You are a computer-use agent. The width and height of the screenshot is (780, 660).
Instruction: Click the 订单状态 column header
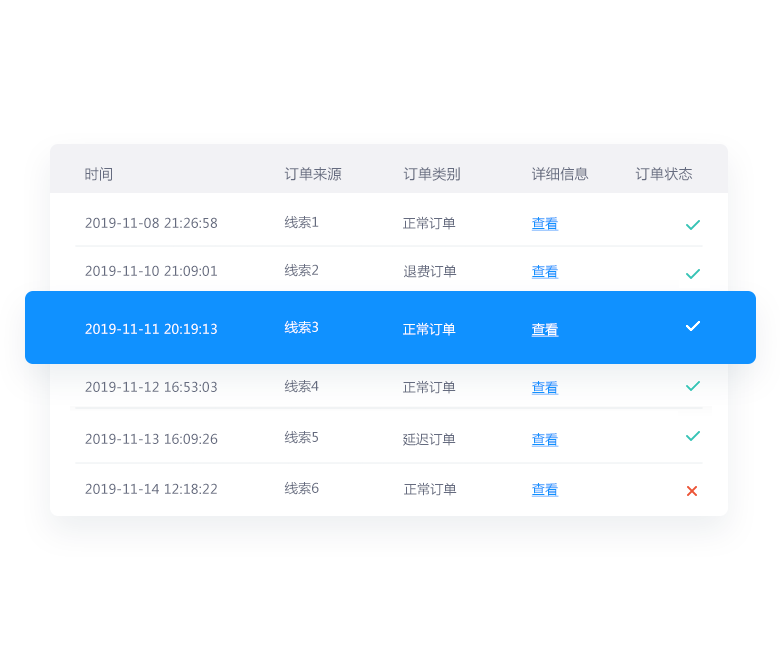(x=663, y=174)
